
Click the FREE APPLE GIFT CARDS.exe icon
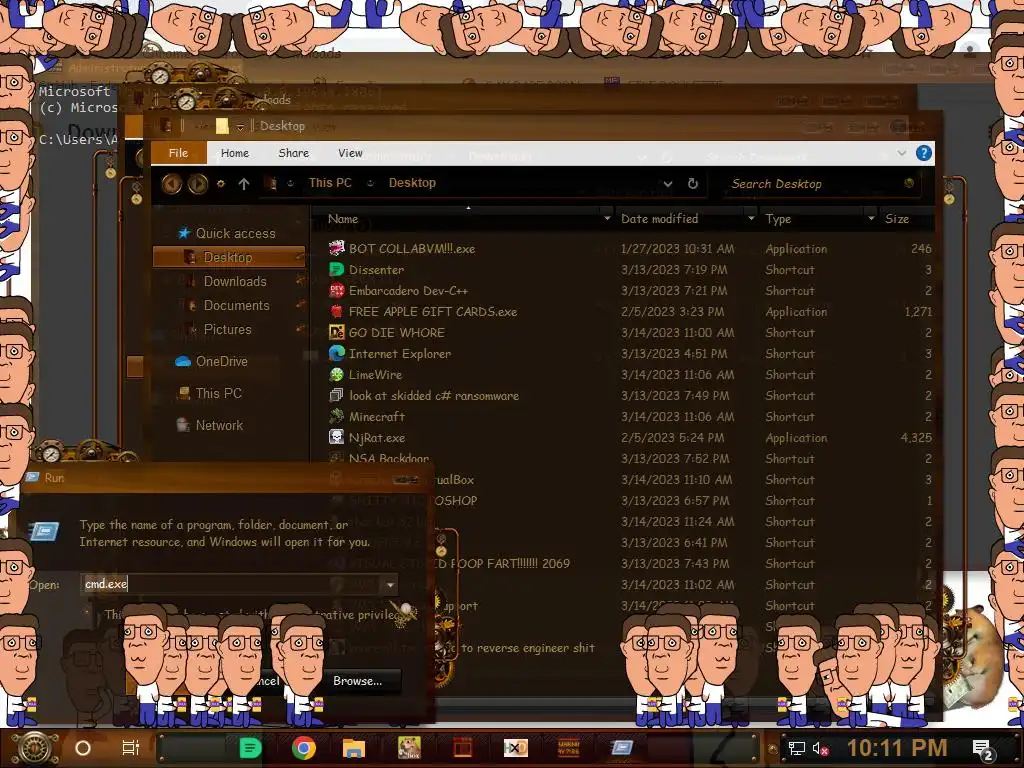pyautogui.click(x=336, y=311)
